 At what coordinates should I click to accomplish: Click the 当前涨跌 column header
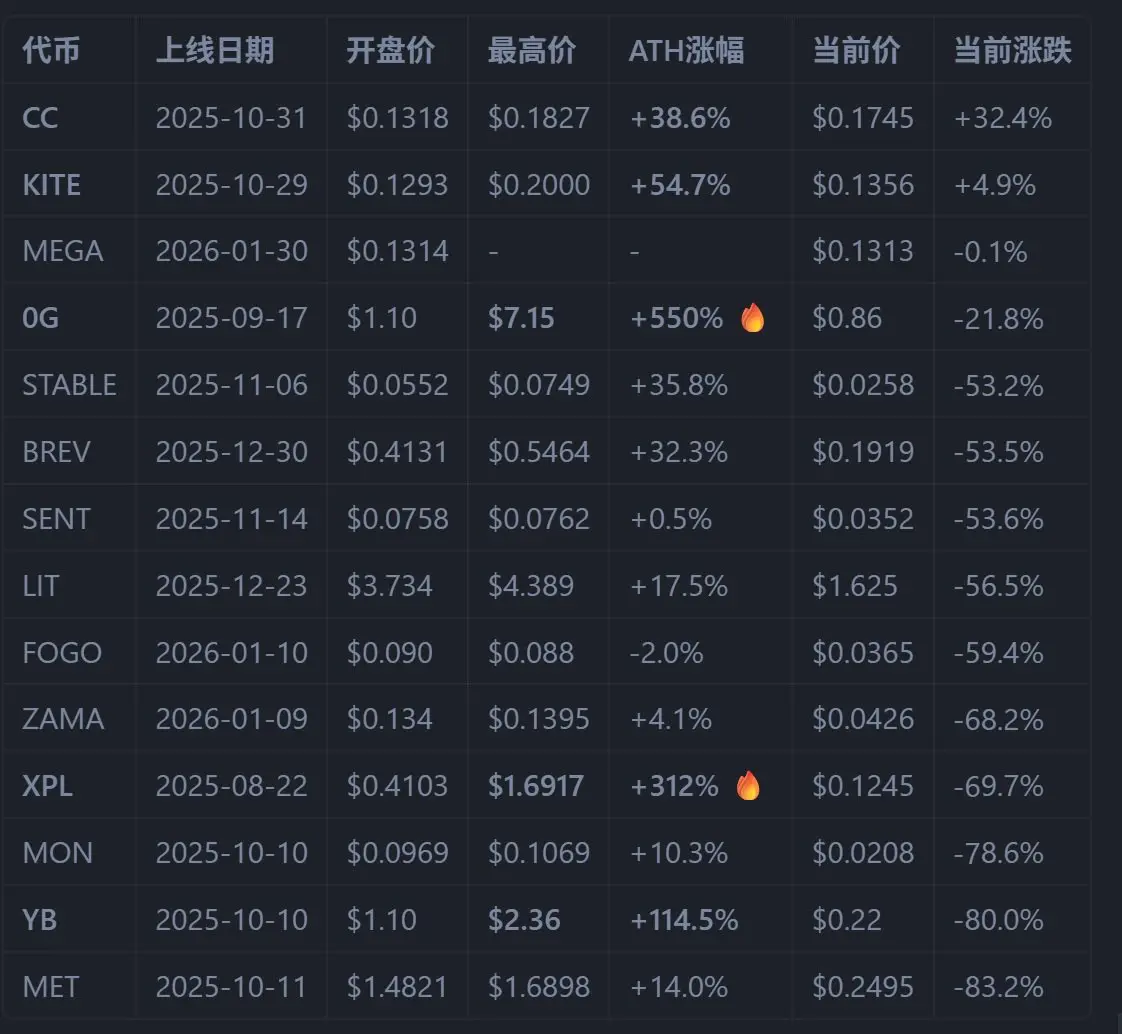click(x=1013, y=51)
